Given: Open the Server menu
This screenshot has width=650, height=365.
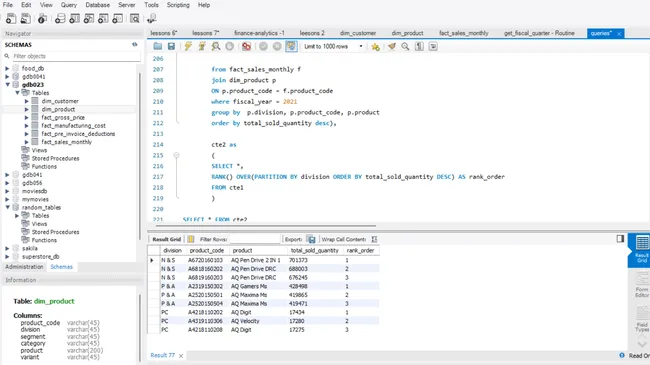Looking at the screenshot, I should pyautogui.click(x=126, y=5).
